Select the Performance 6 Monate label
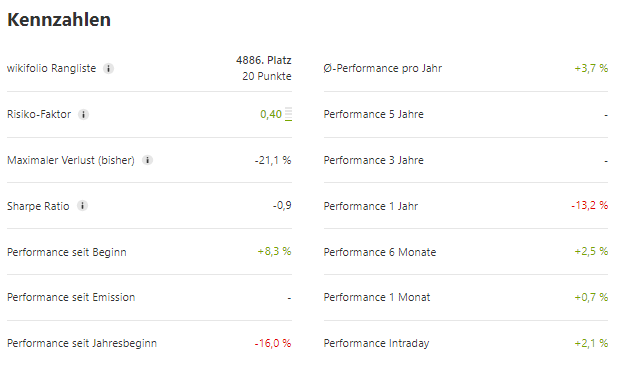This screenshot has height=369, width=630. tap(380, 252)
